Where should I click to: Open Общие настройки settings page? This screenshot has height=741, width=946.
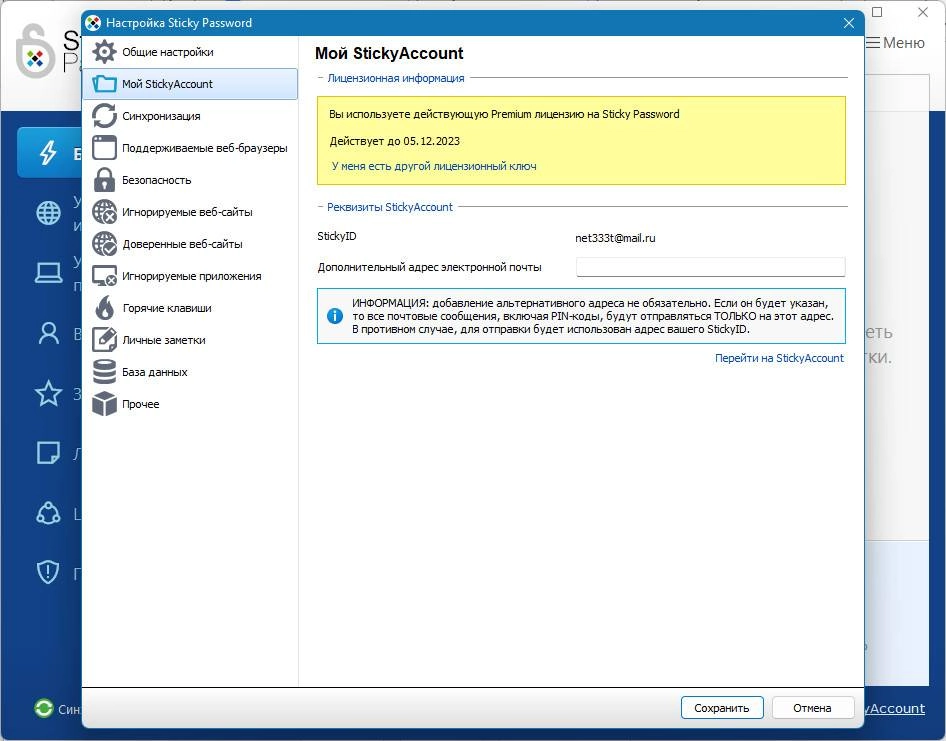190,52
